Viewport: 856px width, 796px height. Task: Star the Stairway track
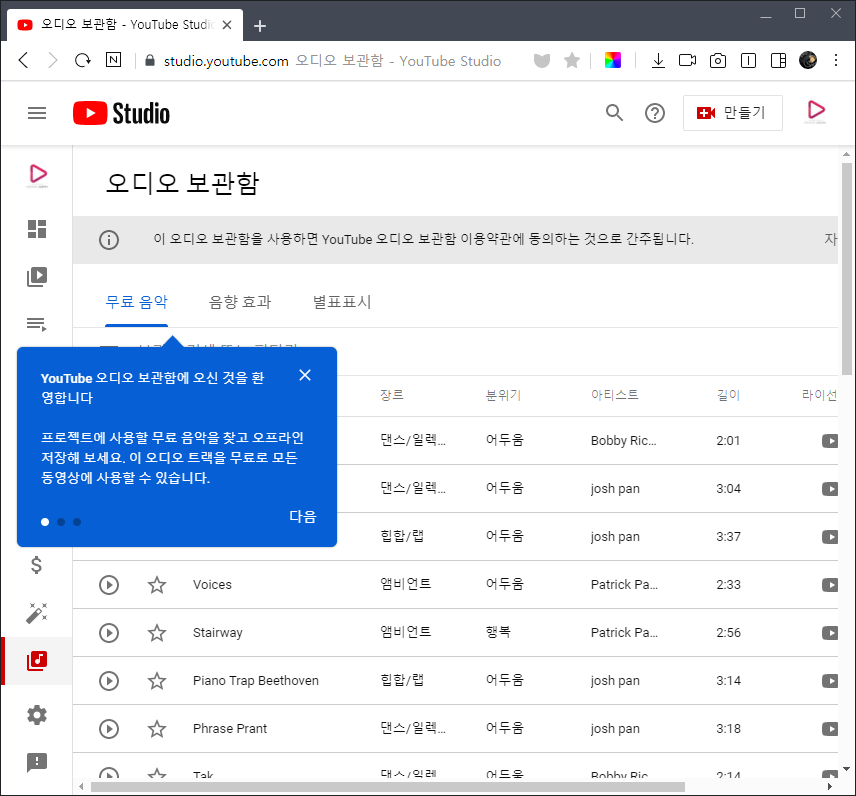coord(157,633)
